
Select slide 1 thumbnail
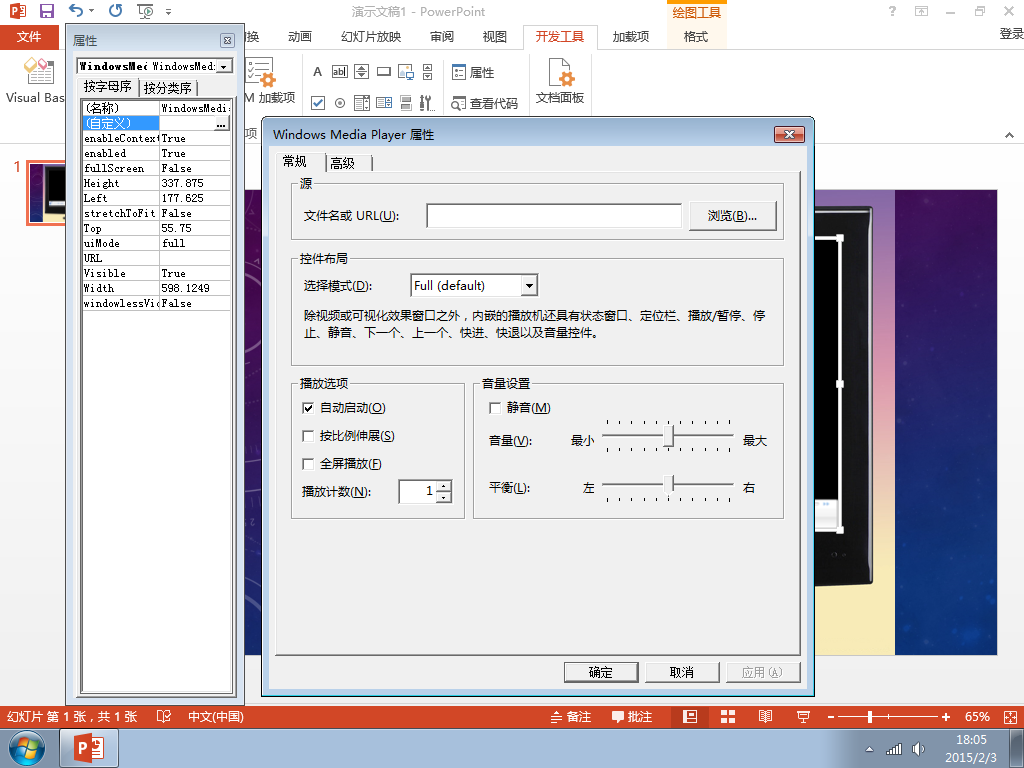pyautogui.click(x=46, y=193)
